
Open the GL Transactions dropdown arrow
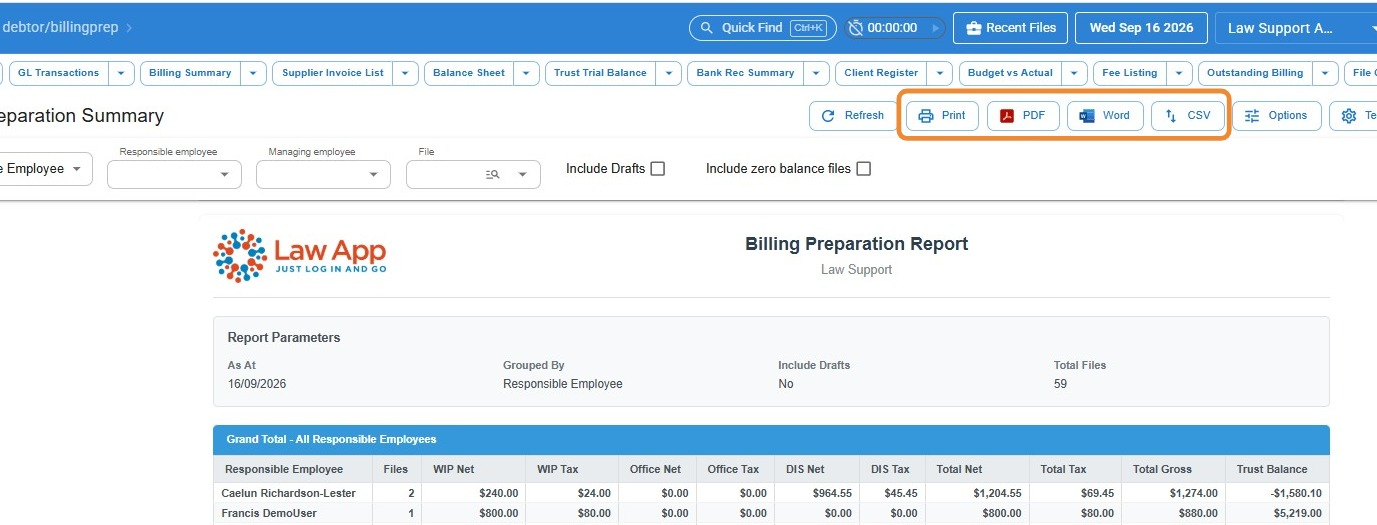pyautogui.click(x=121, y=73)
